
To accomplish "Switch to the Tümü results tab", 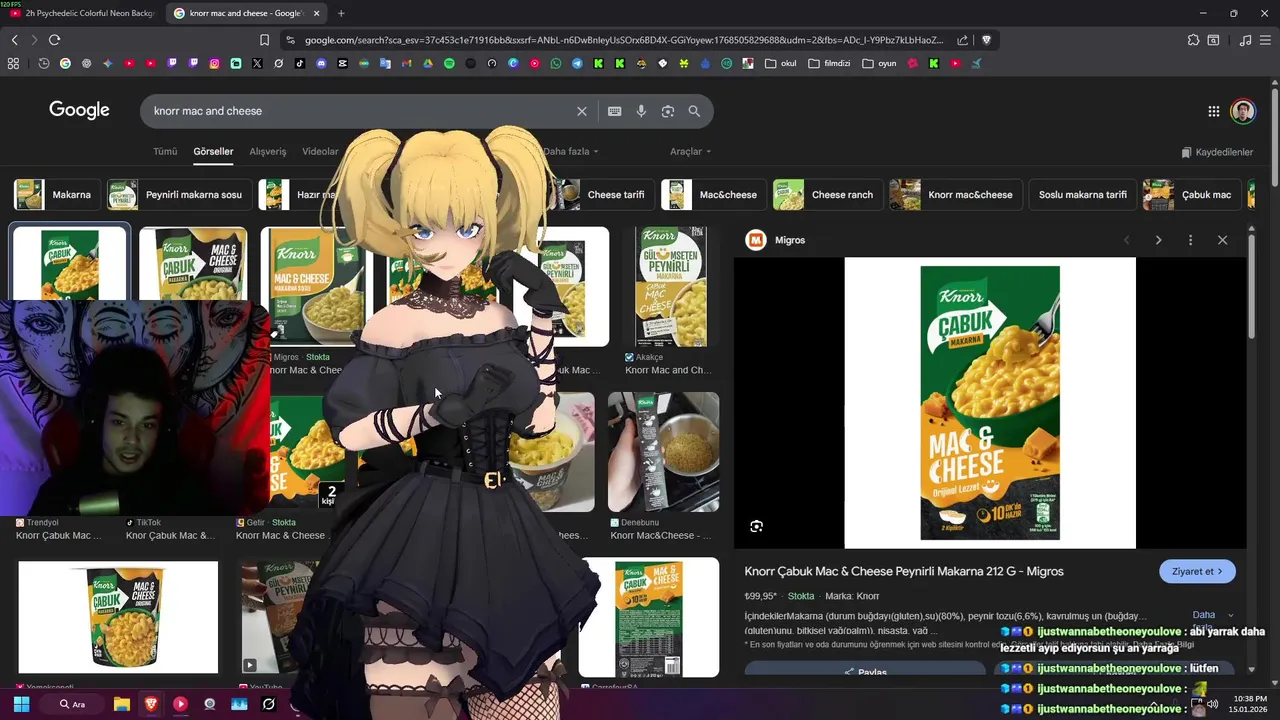I will 165,152.
